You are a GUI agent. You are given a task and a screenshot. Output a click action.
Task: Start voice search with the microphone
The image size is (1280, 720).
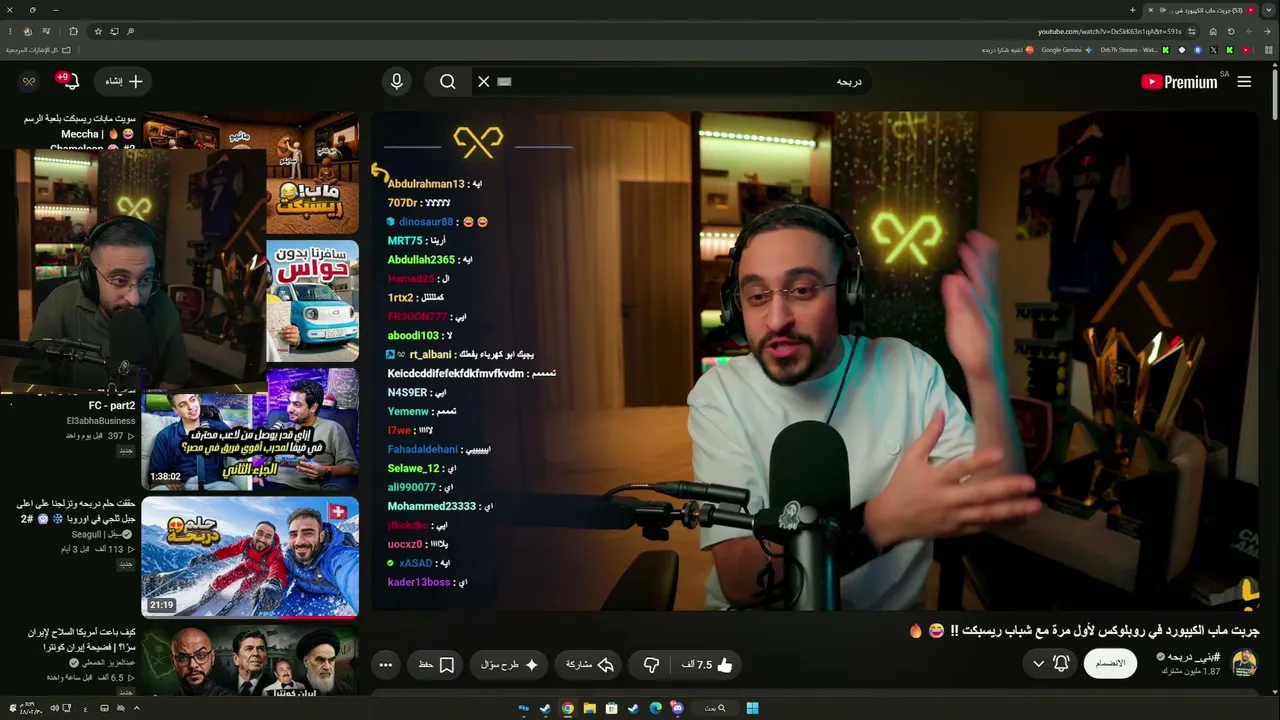tap(397, 82)
